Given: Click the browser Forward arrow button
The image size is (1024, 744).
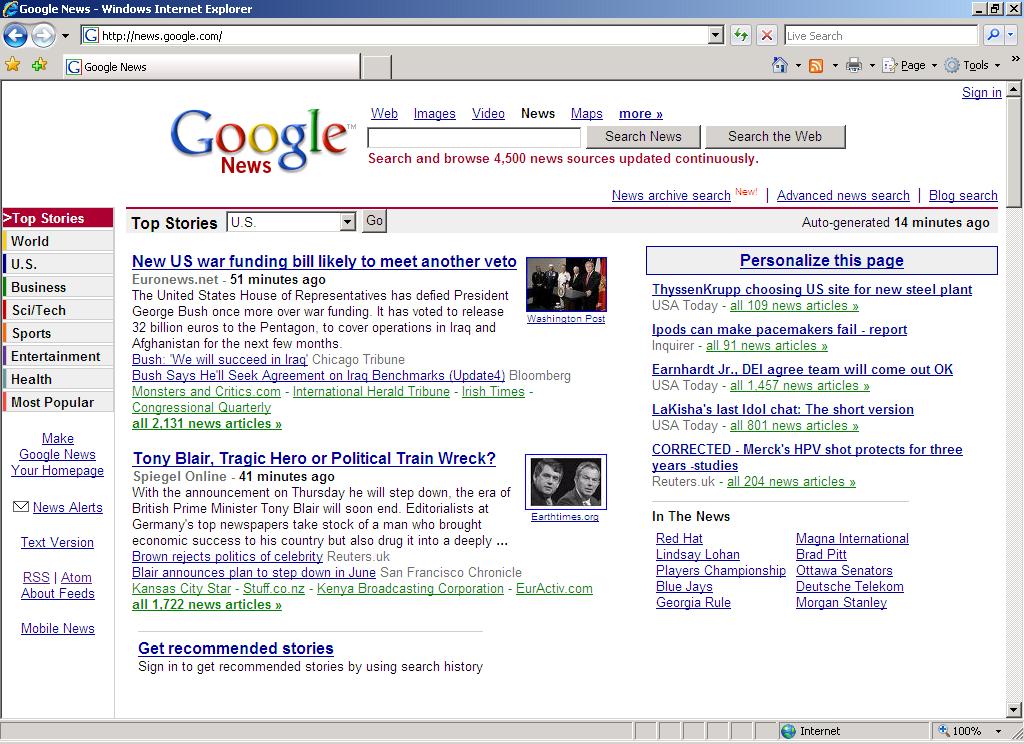Looking at the screenshot, I should (x=43, y=35).
